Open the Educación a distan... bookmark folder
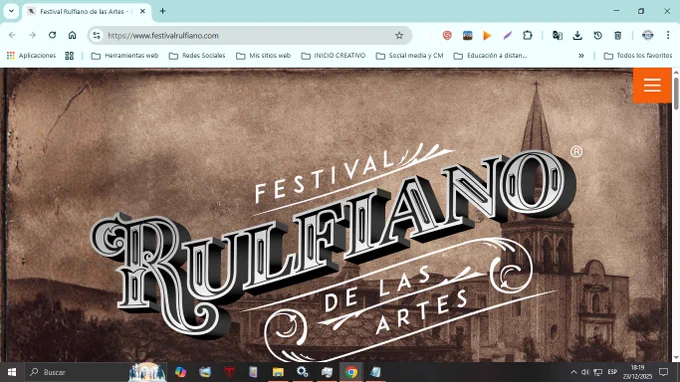680x382 pixels. coord(490,56)
